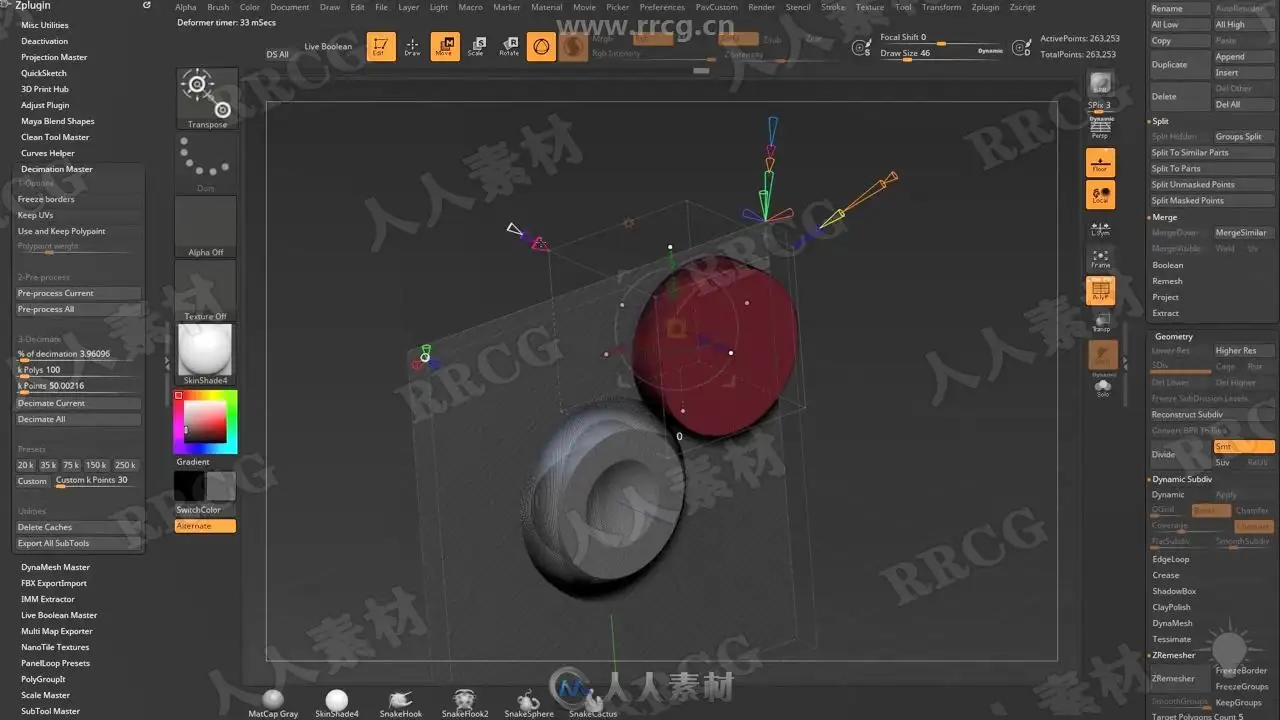Image resolution: width=1280 pixels, height=720 pixels.
Task: Select the Draw mode icon
Action: point(413,46)
